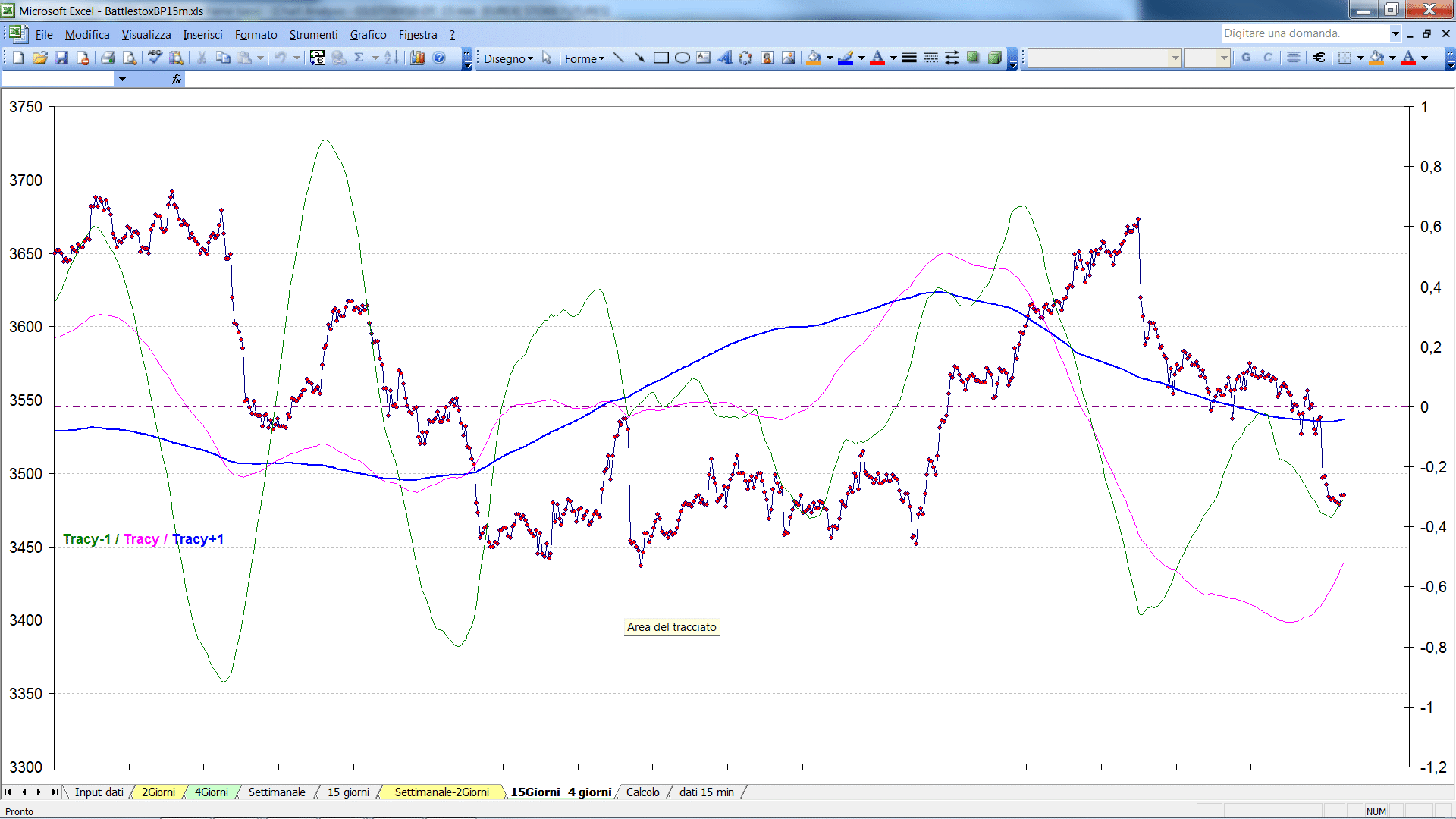Image resolution: width=1456 pixels, height=819 pixels.
Task: Click the Open folder icon
Action: tap(40, 58)
